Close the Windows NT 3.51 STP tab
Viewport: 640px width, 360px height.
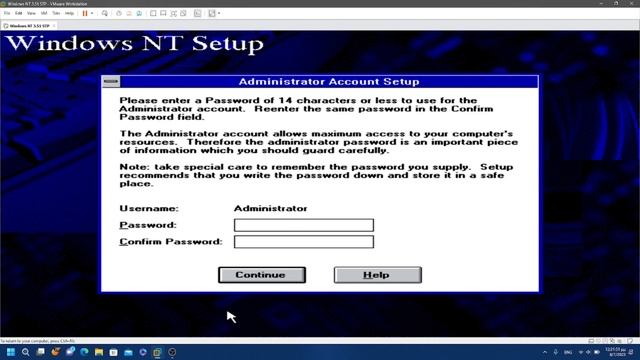click(54, 26)
